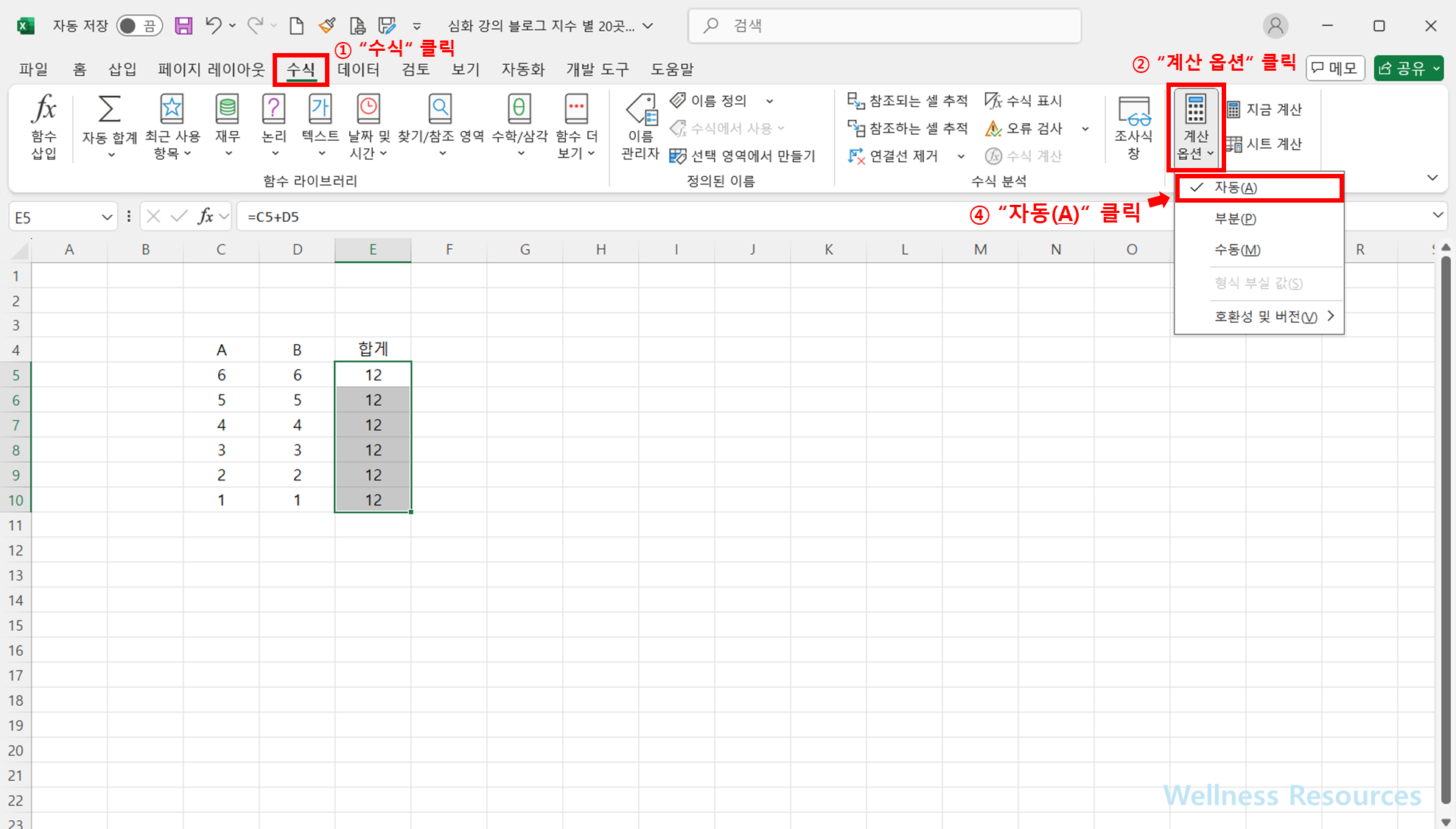Collapse the ribbon with the chevron
Viewport: 1456px width, 829px height.
coord(1432,178)
